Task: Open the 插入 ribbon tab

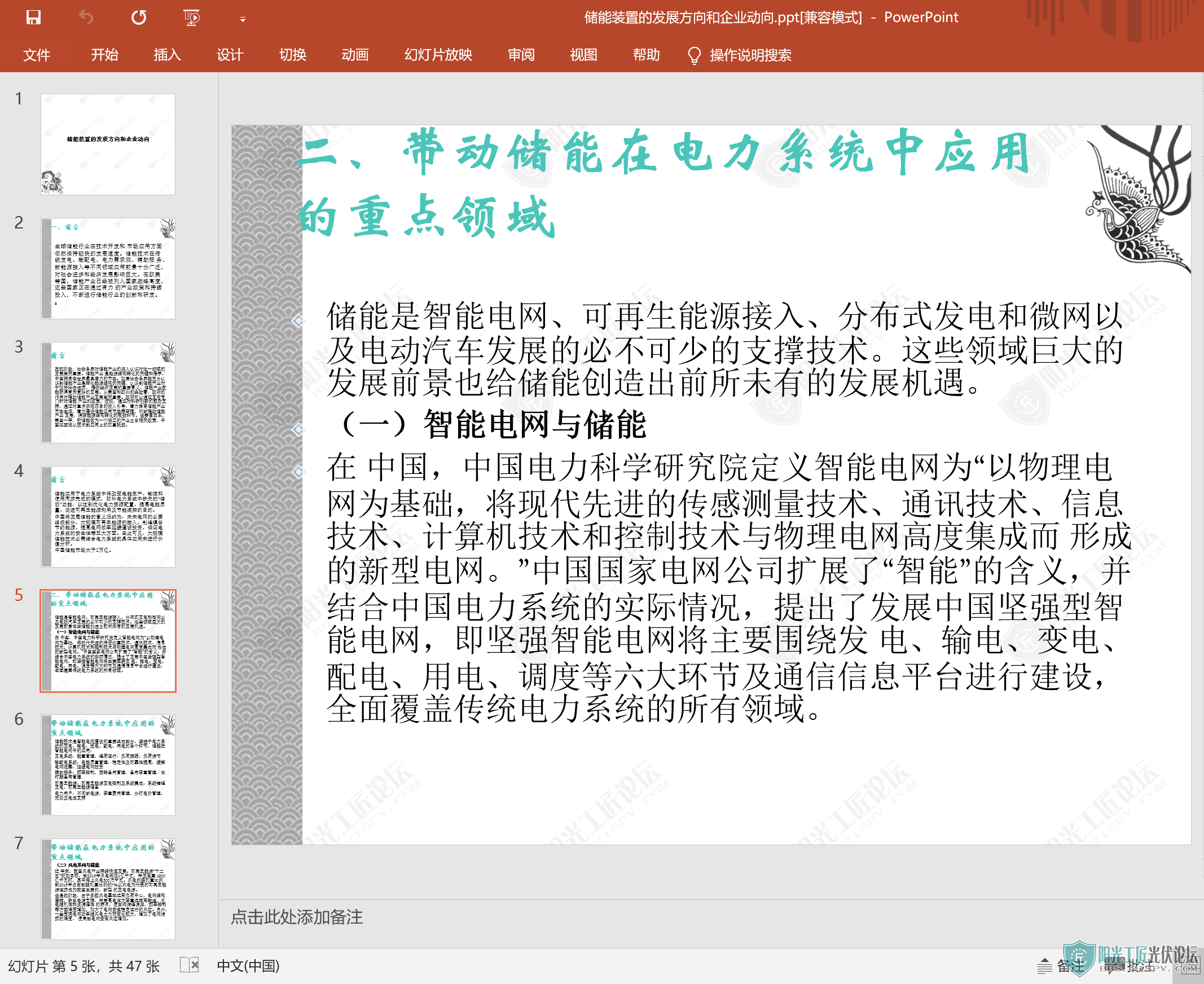Action: (x=167, y=55)
